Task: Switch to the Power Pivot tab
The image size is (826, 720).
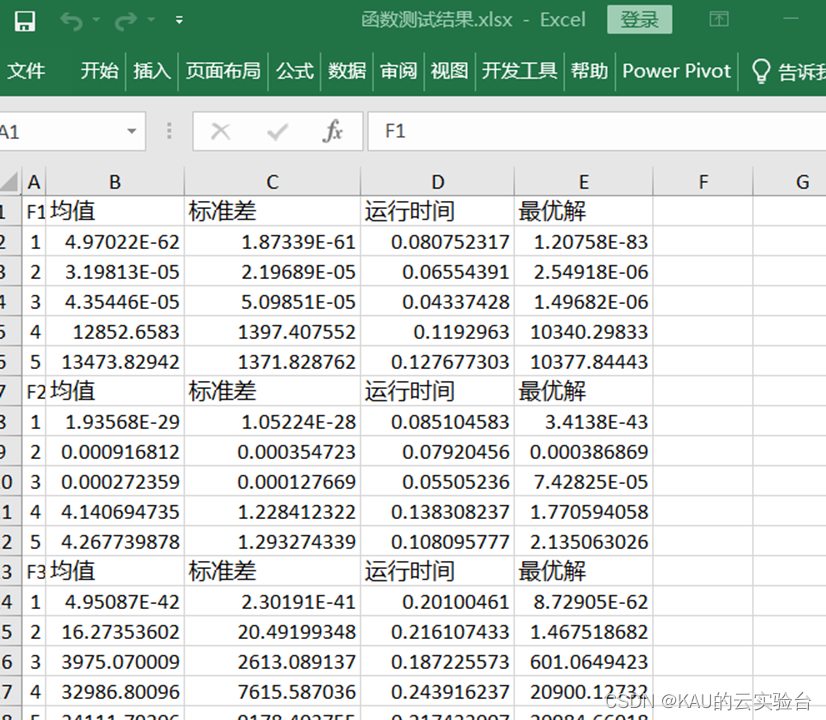Action: click(676, 71)
